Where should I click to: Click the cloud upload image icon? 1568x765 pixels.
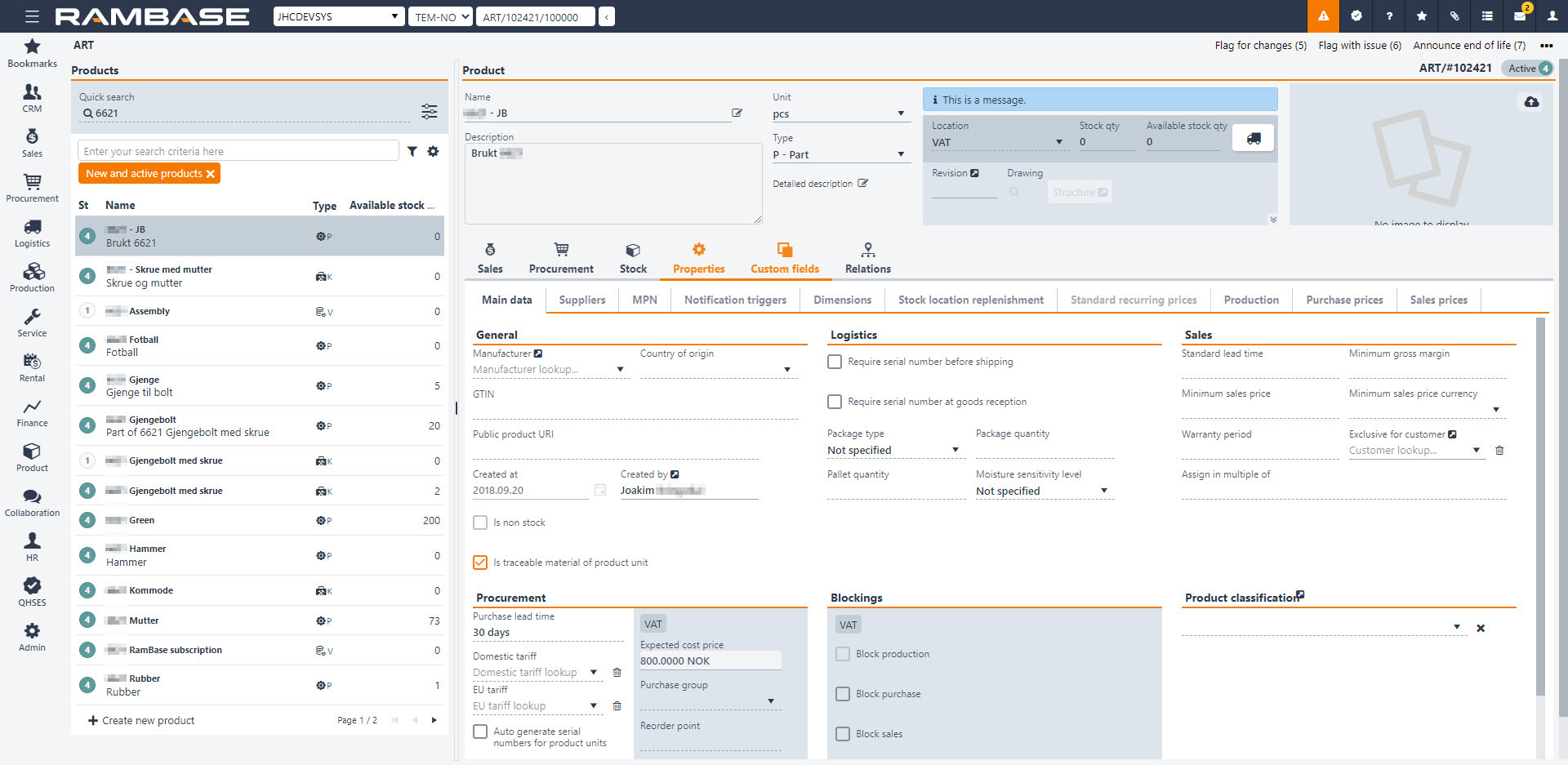tap(1531, 102)
